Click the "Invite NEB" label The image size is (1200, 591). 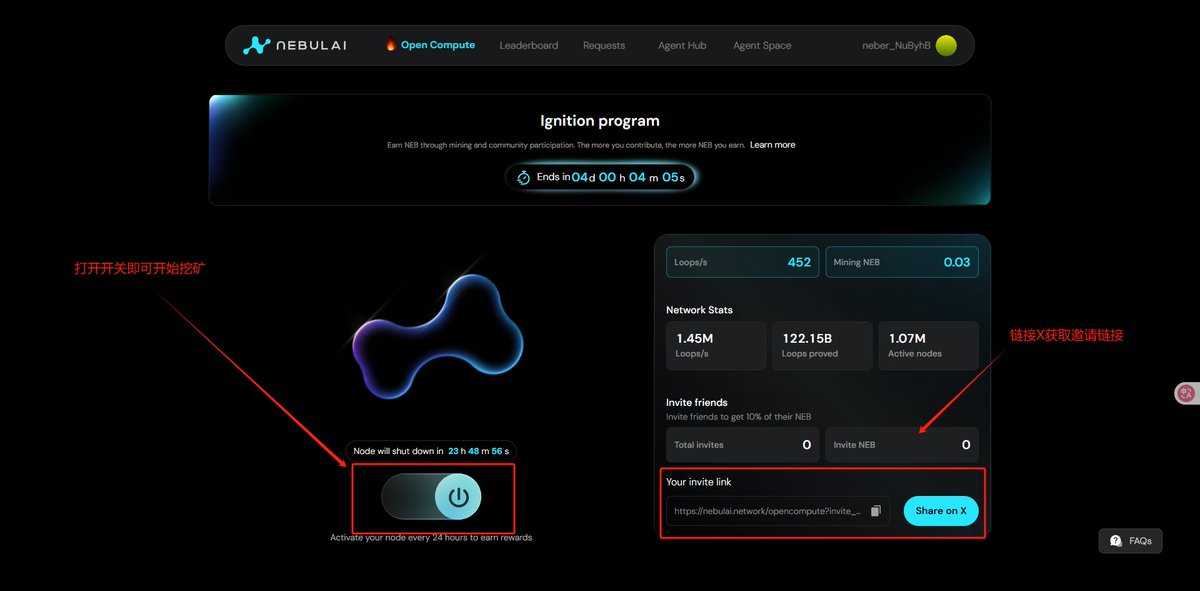point(854,445)
